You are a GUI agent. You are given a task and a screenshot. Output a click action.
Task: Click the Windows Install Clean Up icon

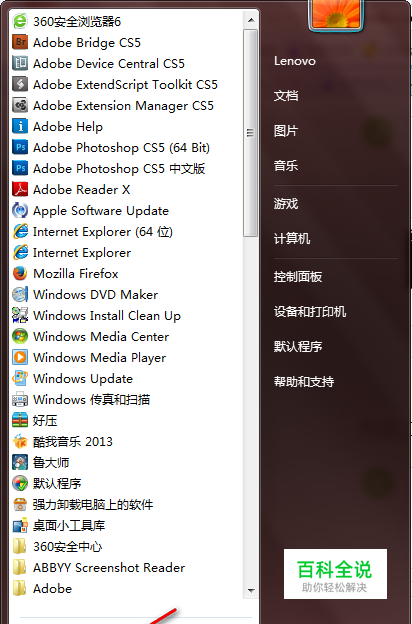tap(20, 316)
